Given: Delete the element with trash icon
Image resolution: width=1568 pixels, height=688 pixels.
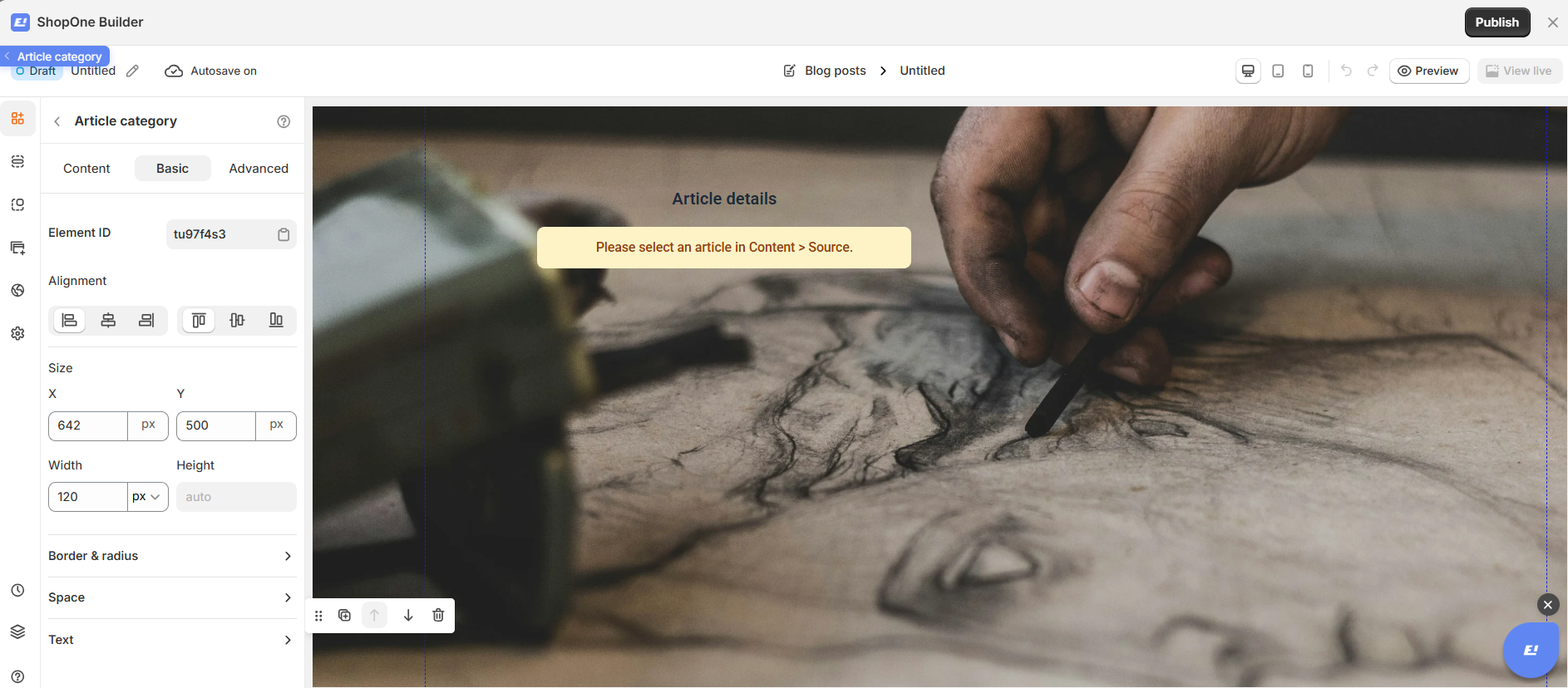Looking at the screenshot, I should (438, 616).
